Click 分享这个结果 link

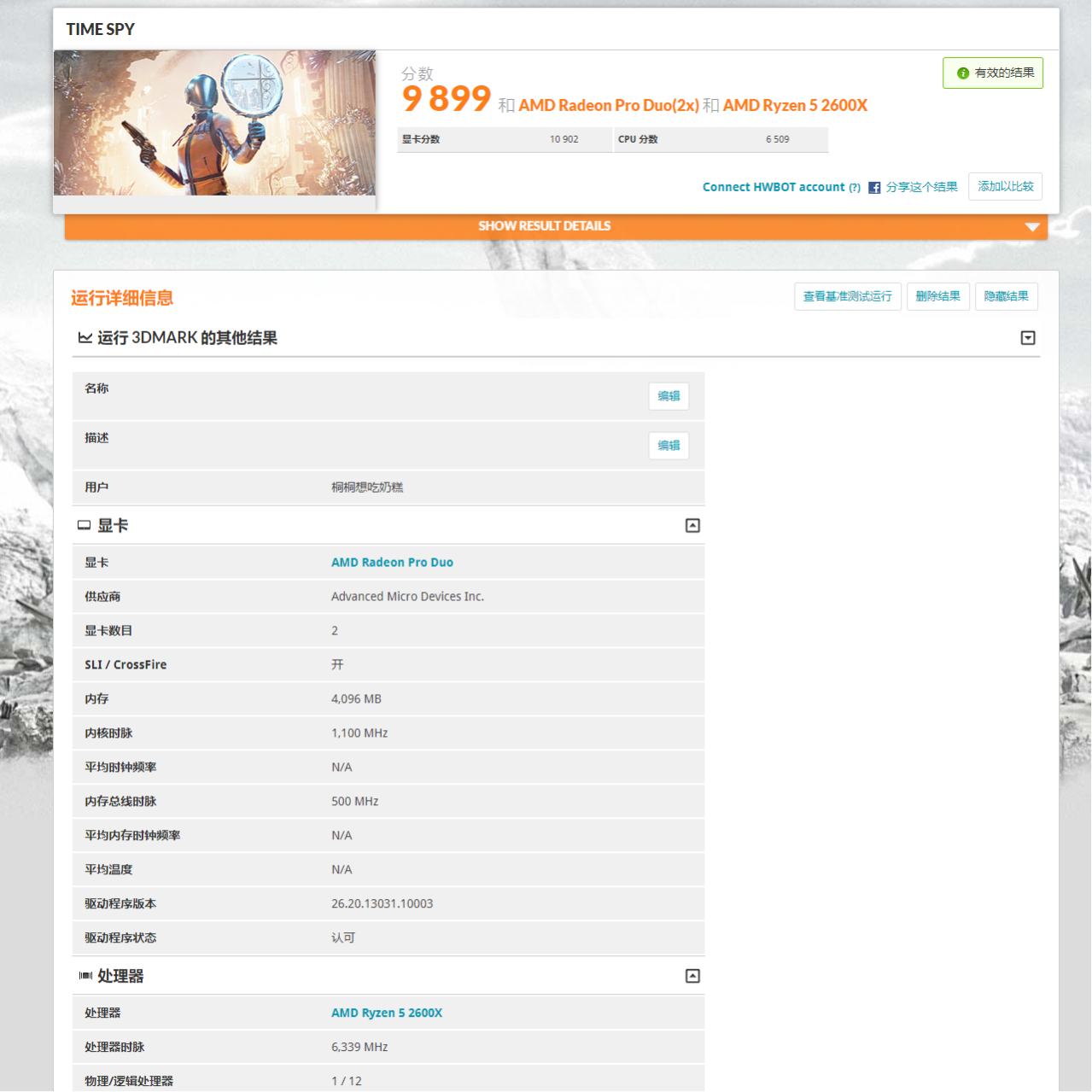click(921, 187)
